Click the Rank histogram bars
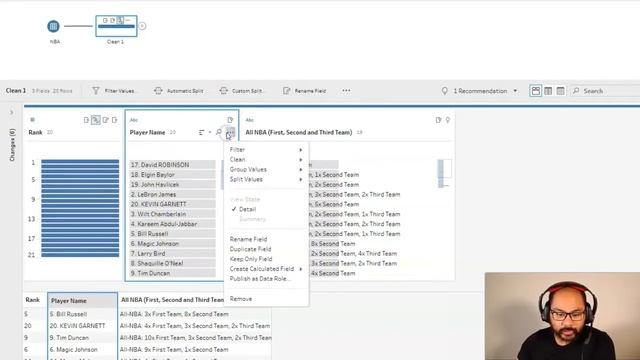Image resolution: width=640 pixels, height=360 pixels. [x=80, y=208]
